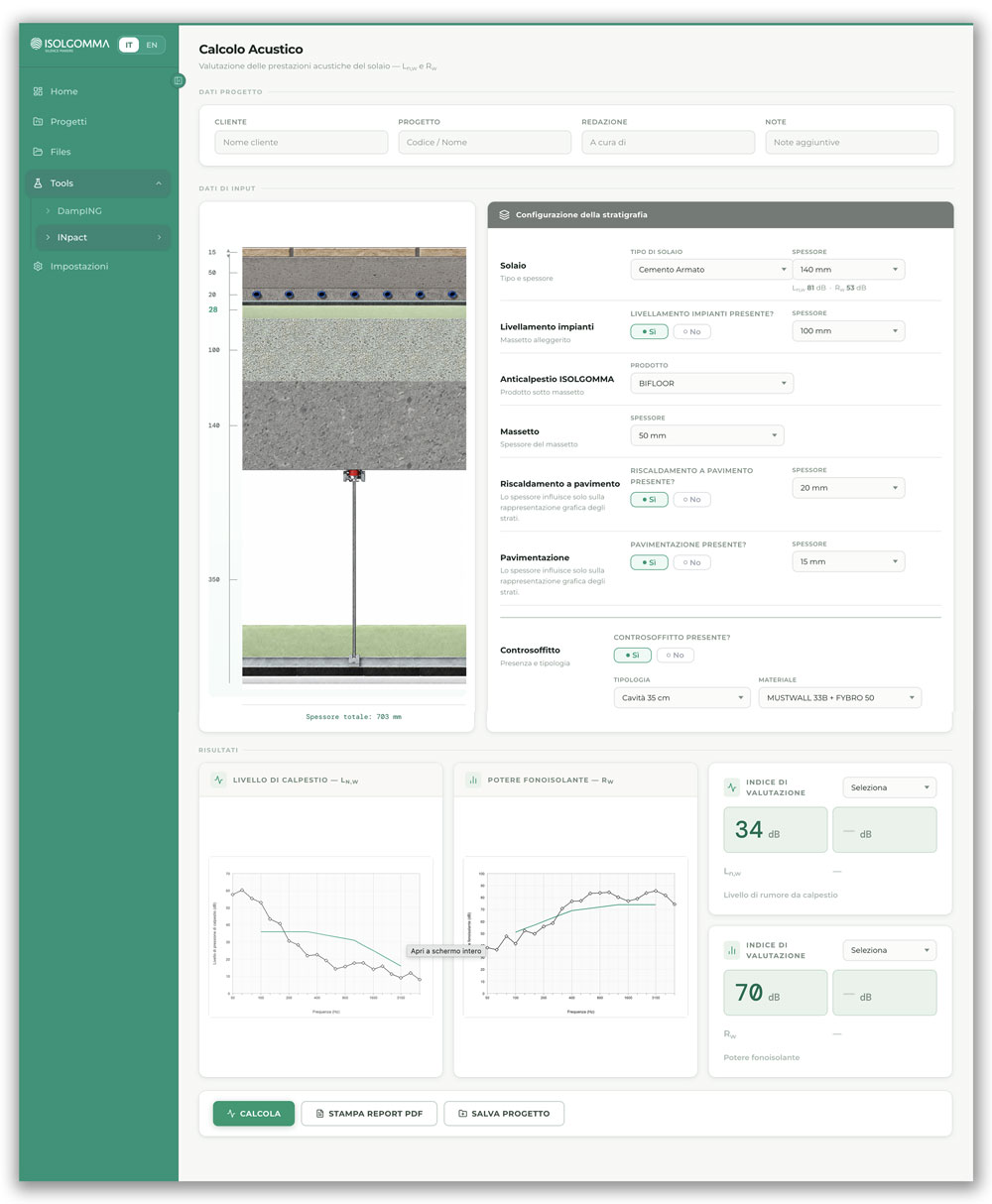992x1204 pixels.
Task: Open the Seleziona dropdown in the 70 dB card
Action: [x=889, y=950]
